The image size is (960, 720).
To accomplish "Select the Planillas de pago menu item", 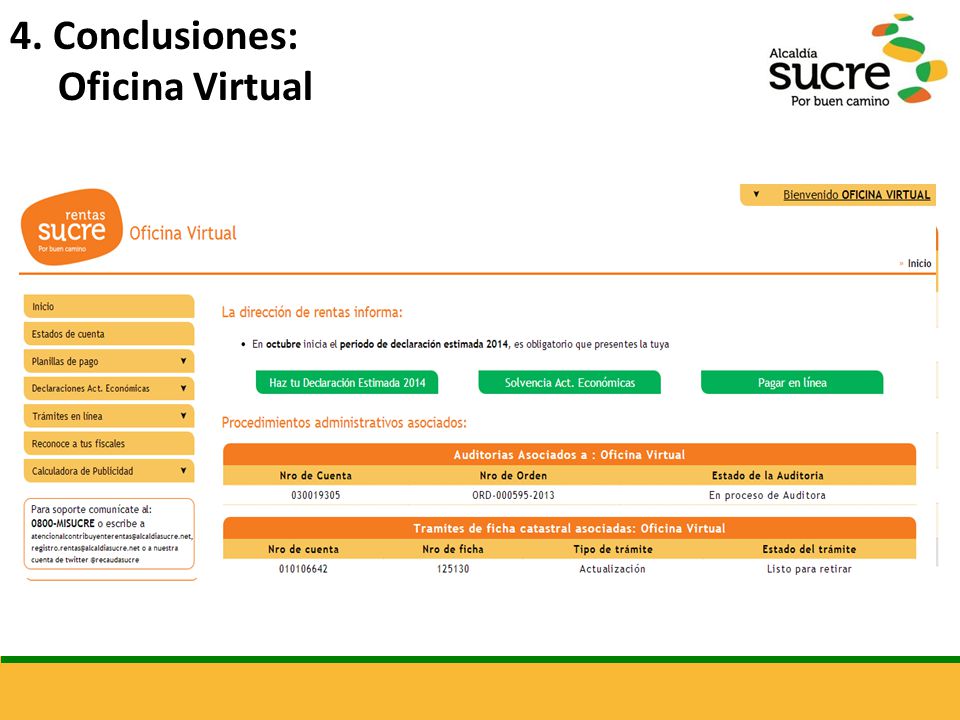I will point(109,361).
